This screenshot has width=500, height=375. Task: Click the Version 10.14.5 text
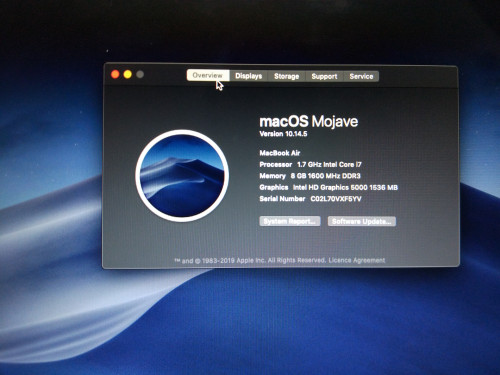[x=283, y=134]
